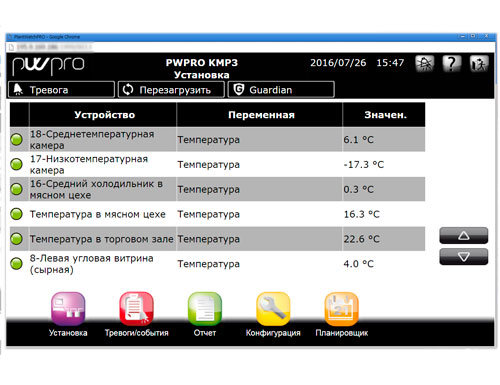This screenshot has width=500, height=385.
Task: Click green status light for Температура в торговом зале
Action: pos(16,239)
